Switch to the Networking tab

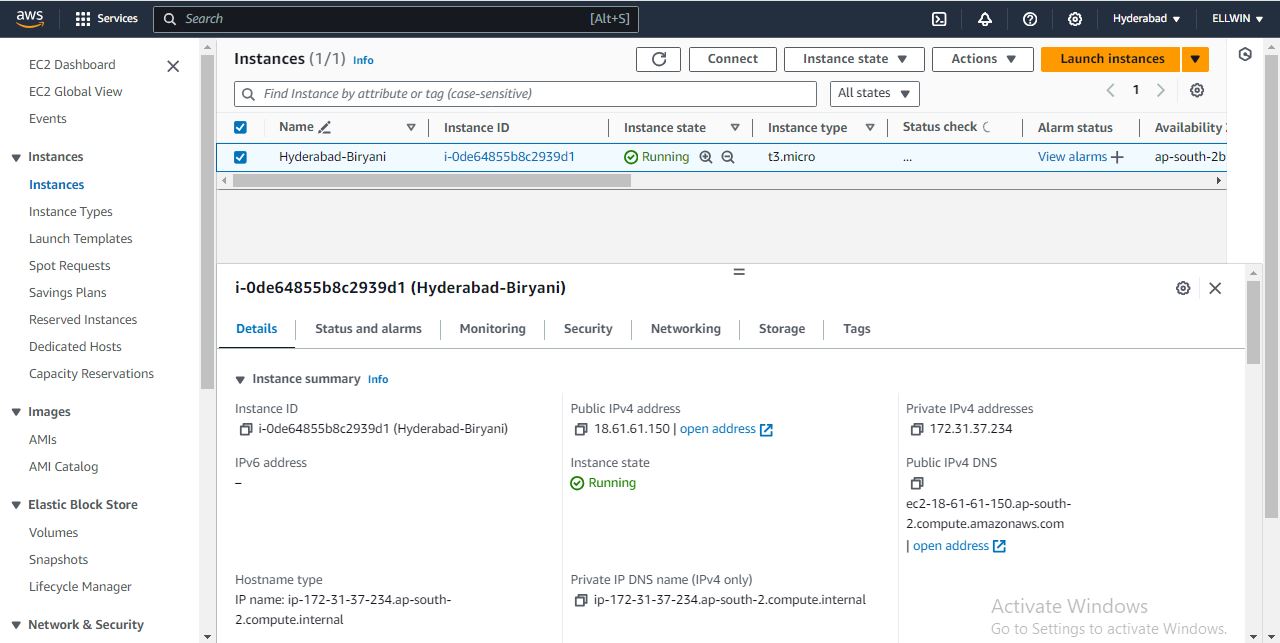point(685,329)
